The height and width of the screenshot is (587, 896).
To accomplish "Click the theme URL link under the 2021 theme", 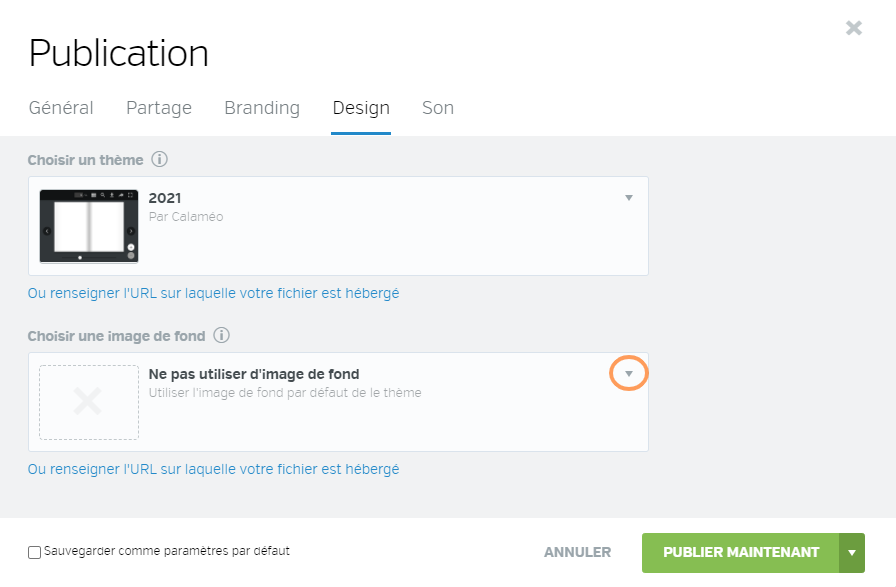I will pyautogui.click(x=214, y=293).
